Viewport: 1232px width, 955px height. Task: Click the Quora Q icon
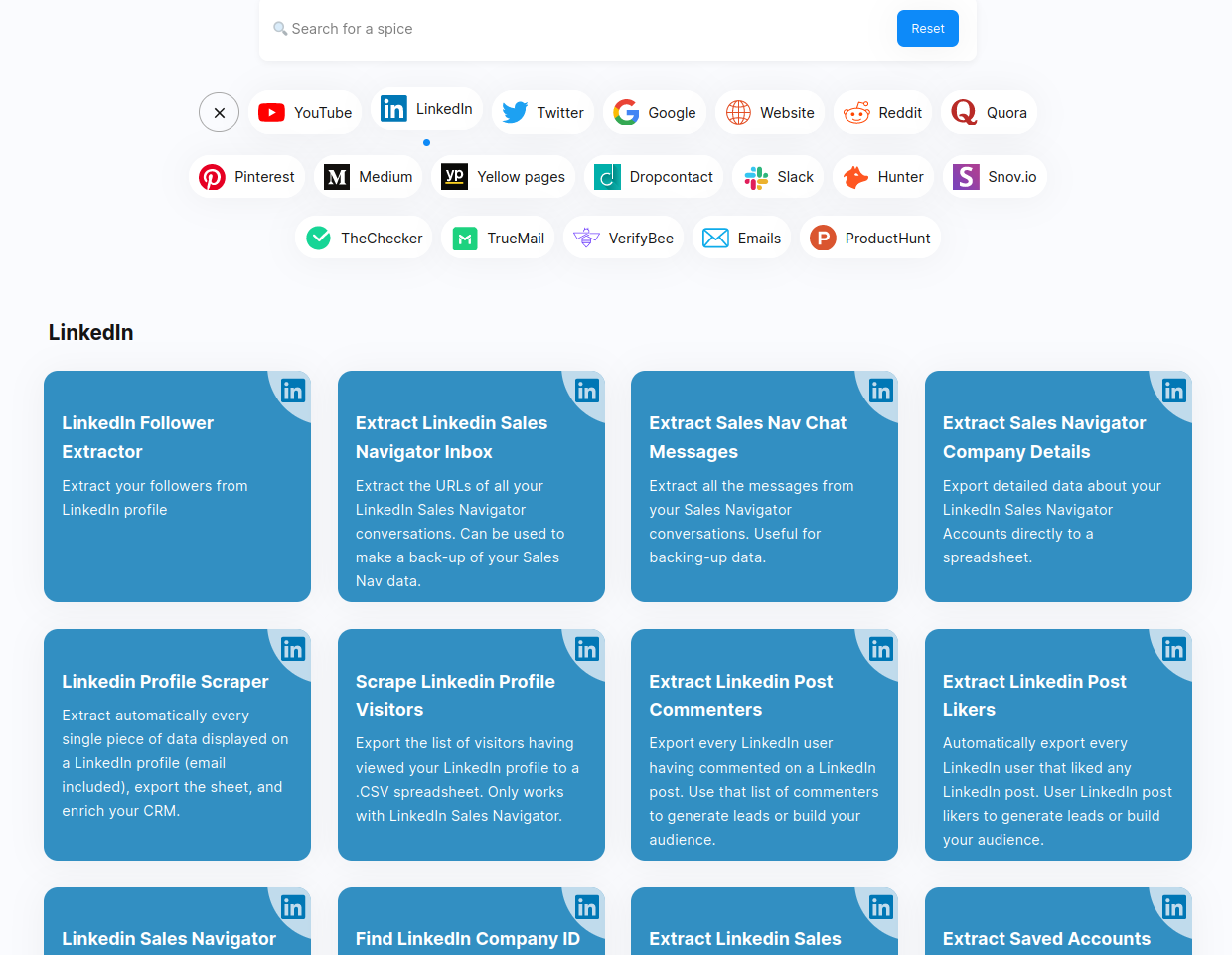[x=964, y=113]
